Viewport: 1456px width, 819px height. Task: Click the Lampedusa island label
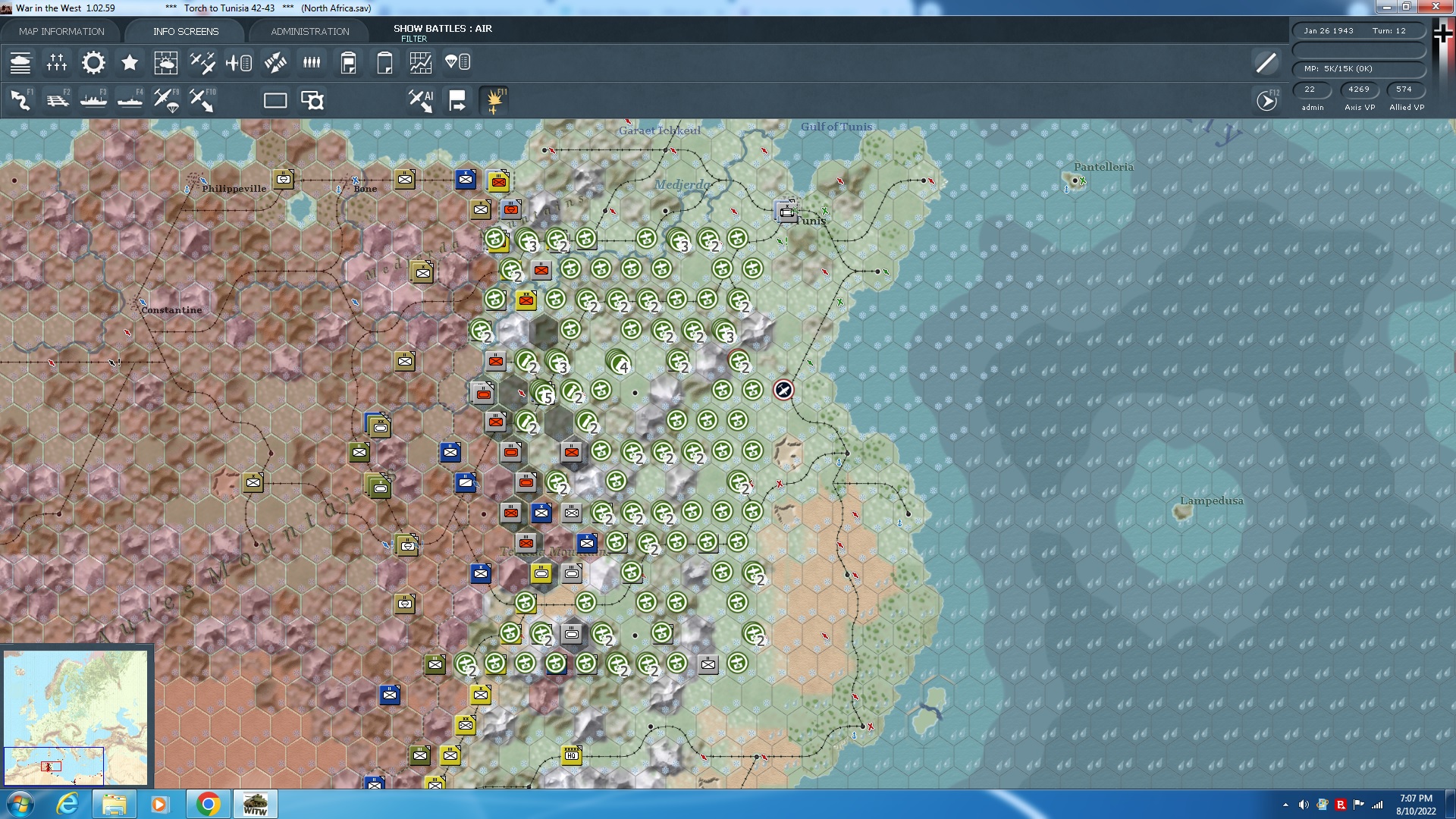1211,500
